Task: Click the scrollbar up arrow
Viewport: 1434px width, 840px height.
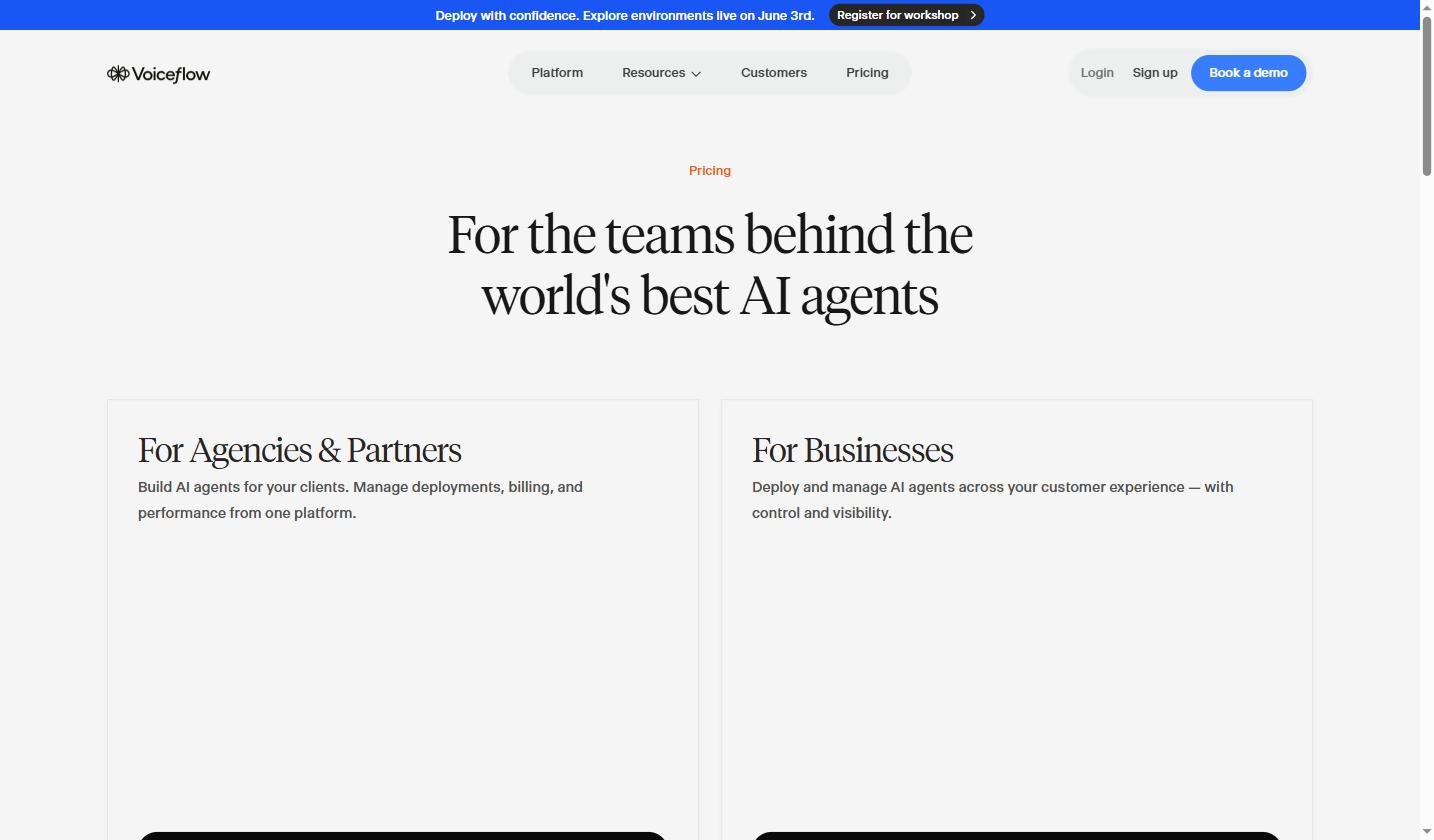Action: (1427, 7)
